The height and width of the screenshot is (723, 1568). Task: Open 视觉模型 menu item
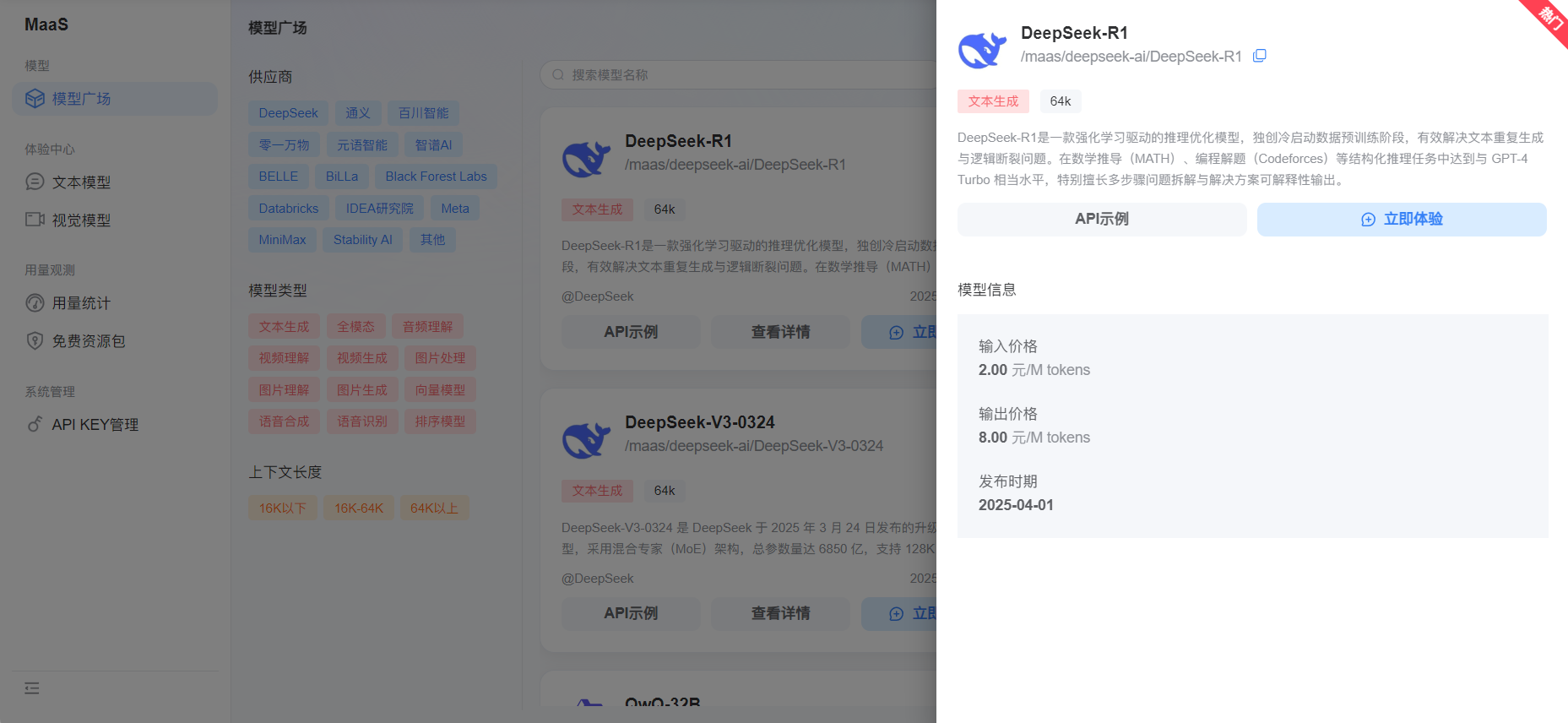click(x=115, y=220)
